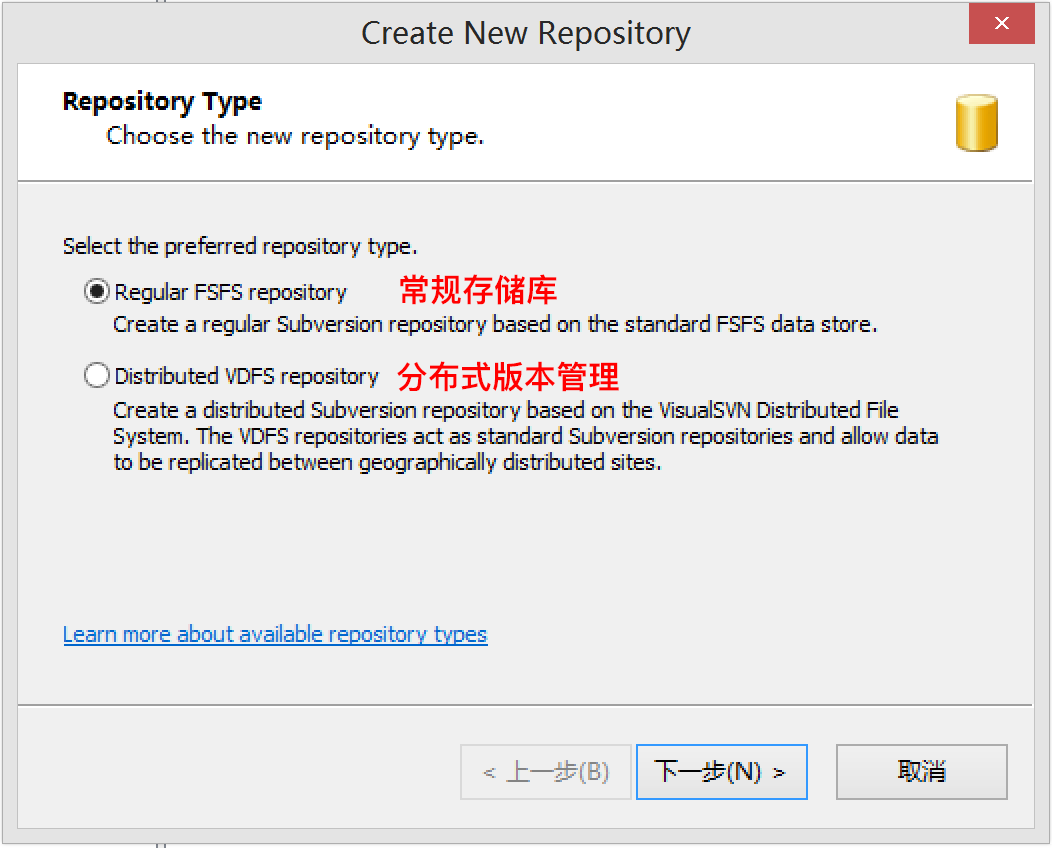This screenshot has width=1052, height=848.
Task: Click the 'Regular FSFS repository' label text
Action: 231,292
